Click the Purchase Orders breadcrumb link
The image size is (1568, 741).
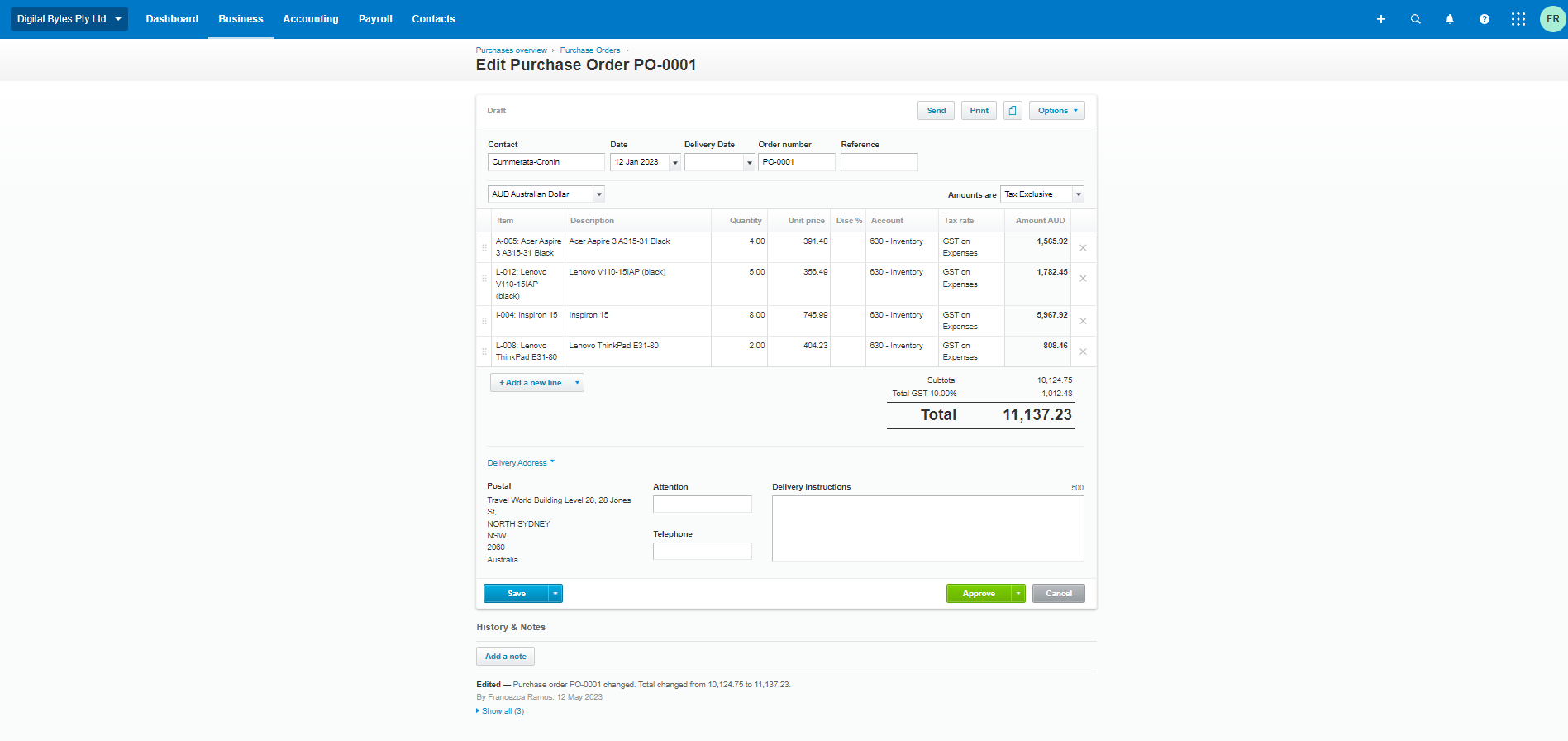click(x=589, y=50)
